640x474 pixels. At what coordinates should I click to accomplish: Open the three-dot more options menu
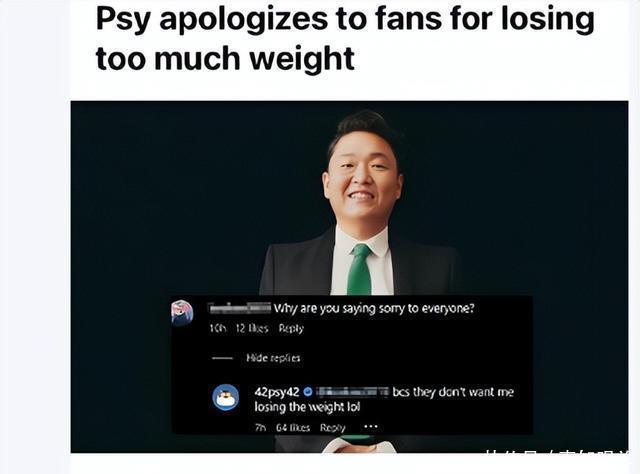click(x=371, y=427)
